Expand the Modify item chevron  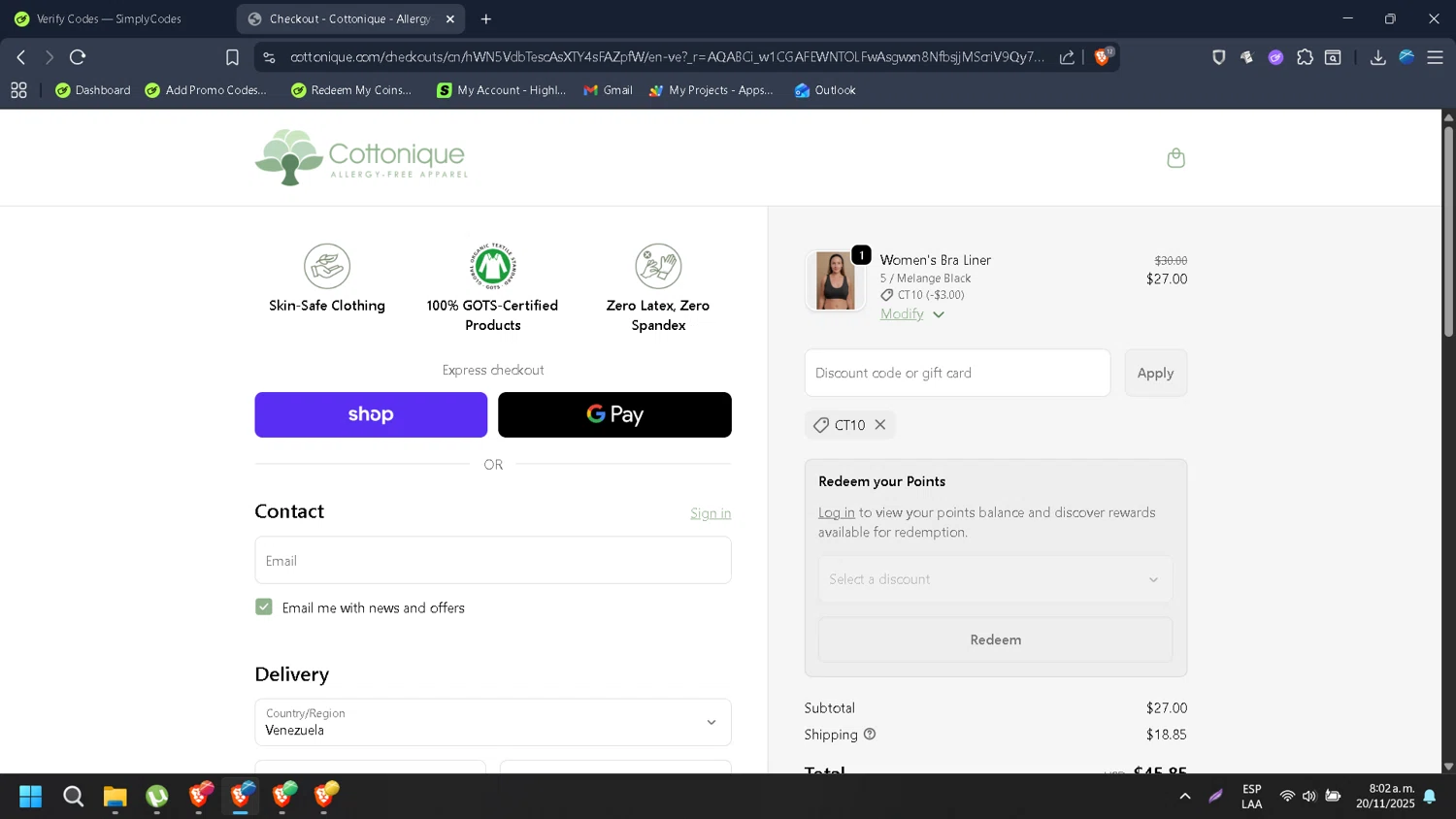click(x=939, y=314)
